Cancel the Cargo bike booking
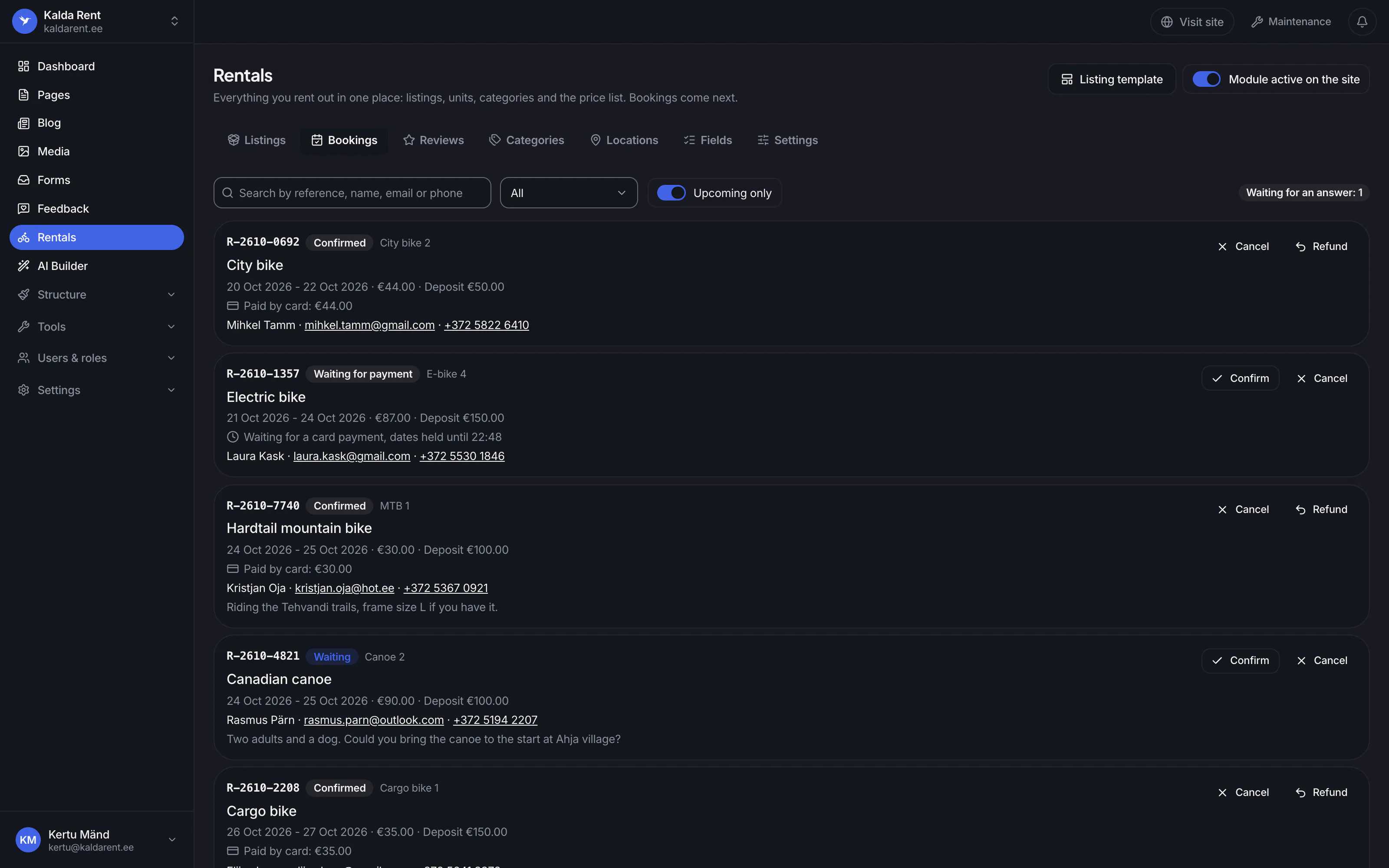The width and height of the screenshot is (1389, 868). click(x=1243, y=792)
